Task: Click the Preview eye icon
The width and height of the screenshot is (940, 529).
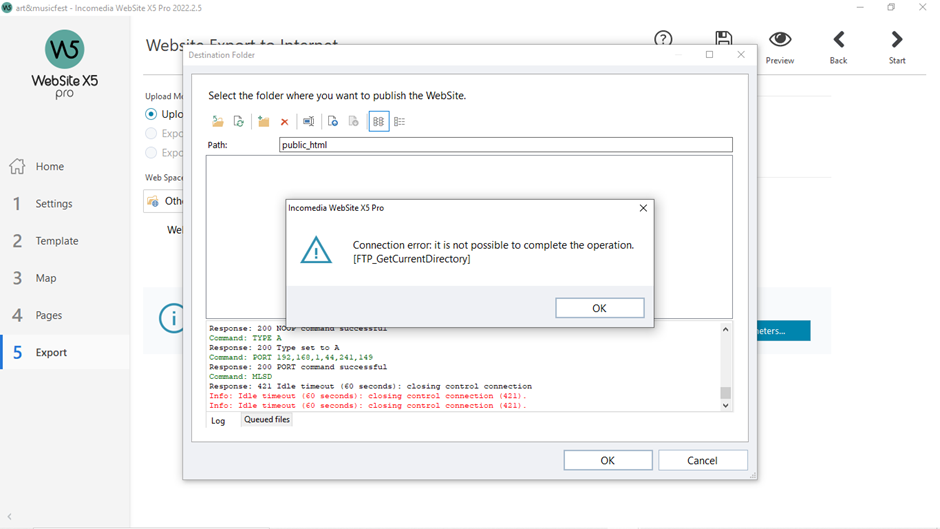Action: tap(780, 40)
